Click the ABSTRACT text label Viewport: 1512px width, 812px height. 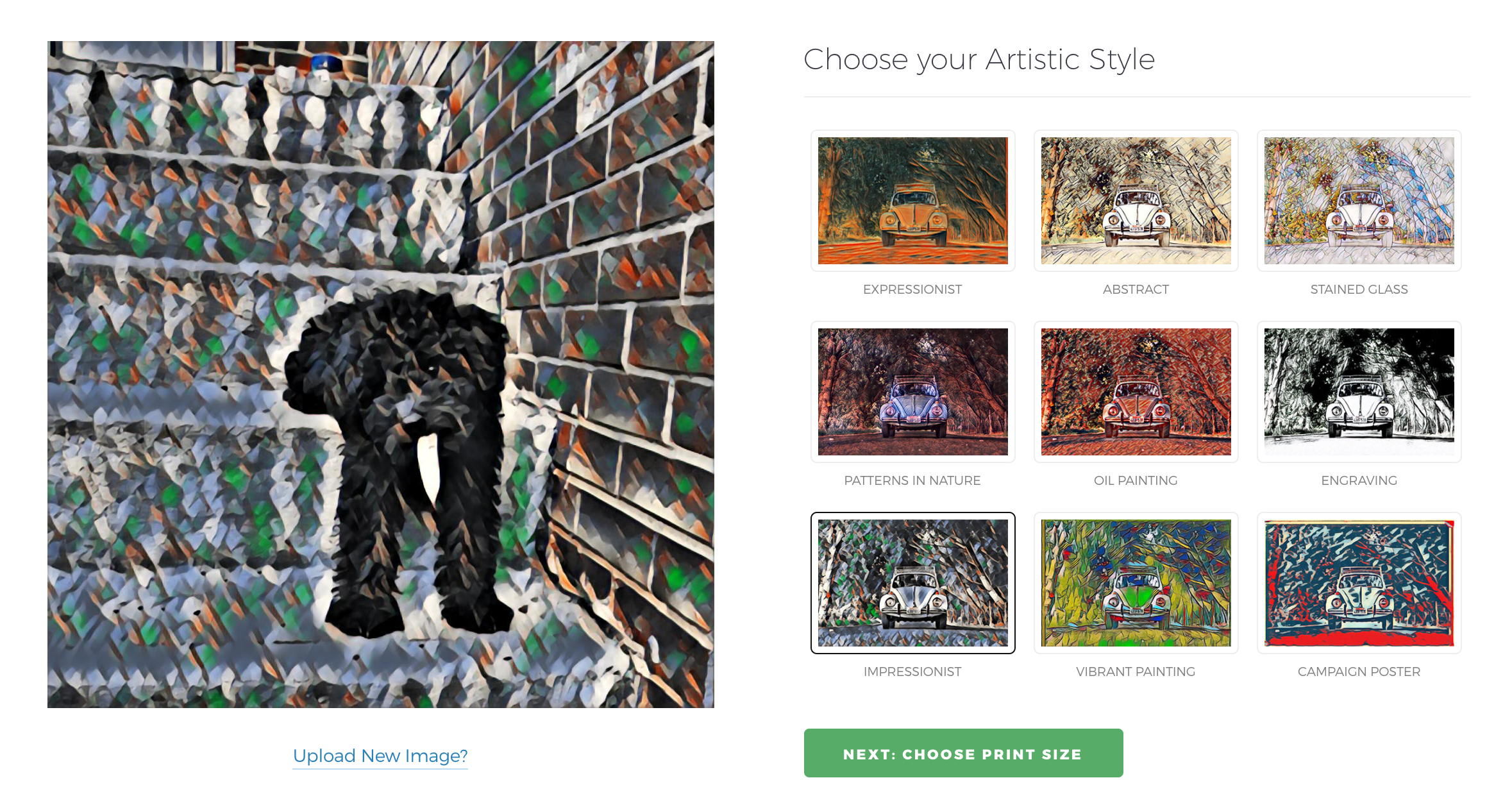click(x=1136, y=289)
